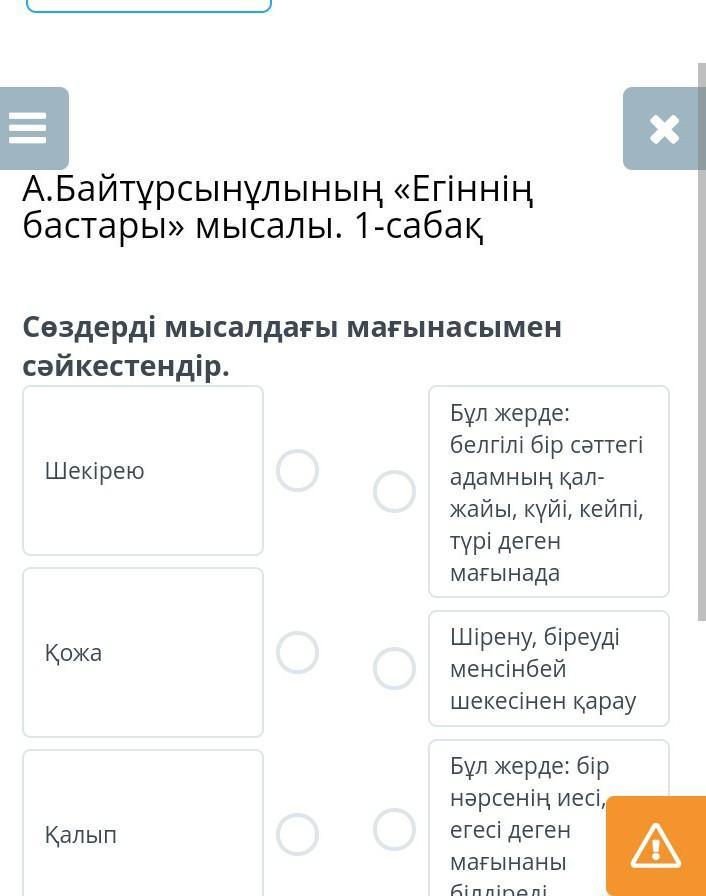Screen dimensions: 706x896
Task: Click the '1-сабақ' text in title
Action: click(419, 227)
